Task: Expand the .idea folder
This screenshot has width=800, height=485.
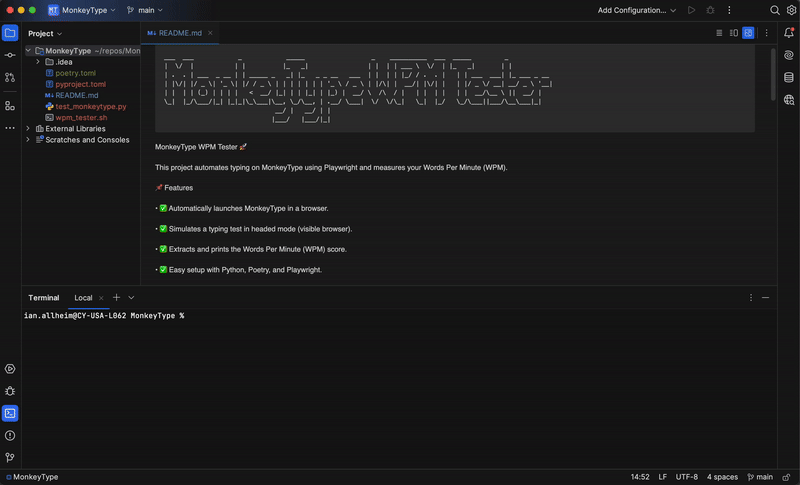Action: click(x=38, y=62)
